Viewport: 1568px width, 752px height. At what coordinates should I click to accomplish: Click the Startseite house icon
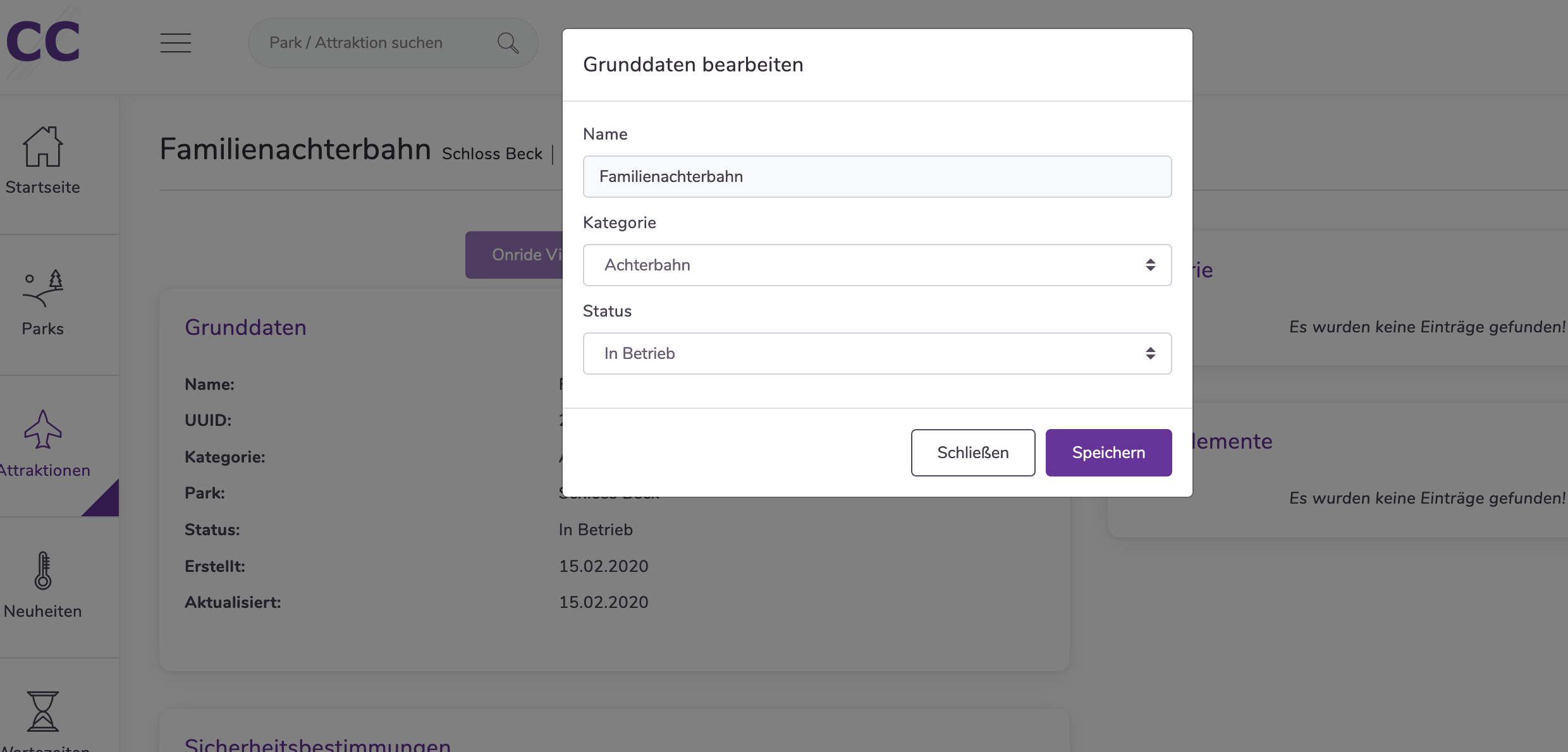pos(43,146)
